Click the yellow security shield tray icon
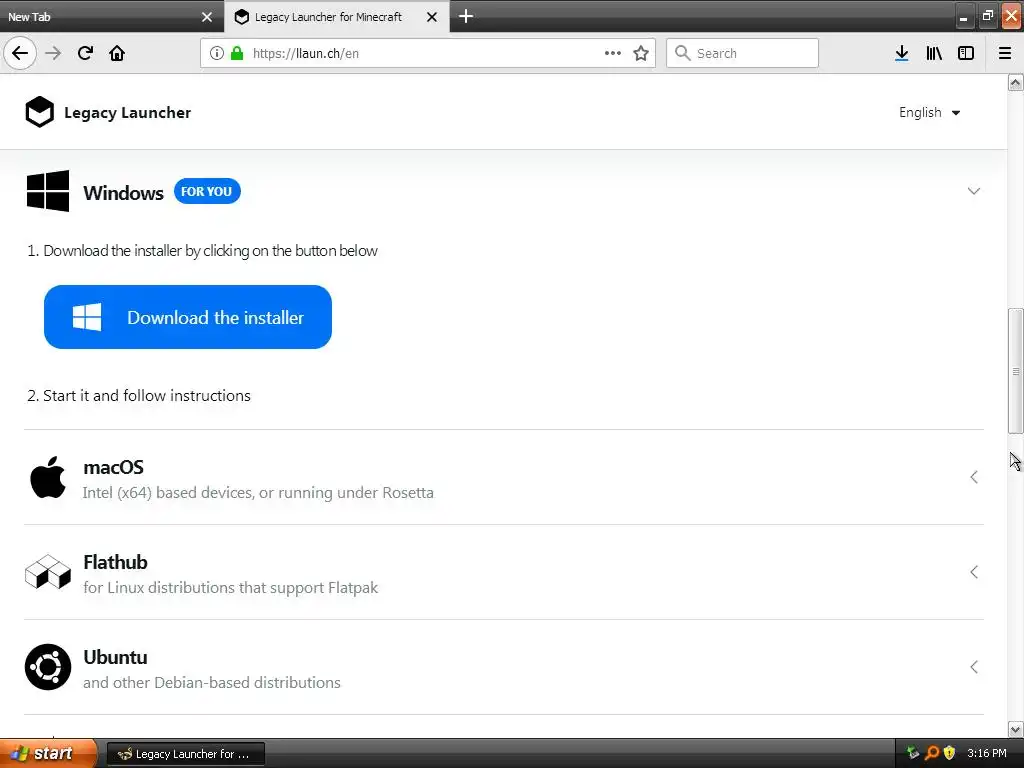Image resolution: width=1024 pixels, height=768 pixels. [x=949, y=753]
